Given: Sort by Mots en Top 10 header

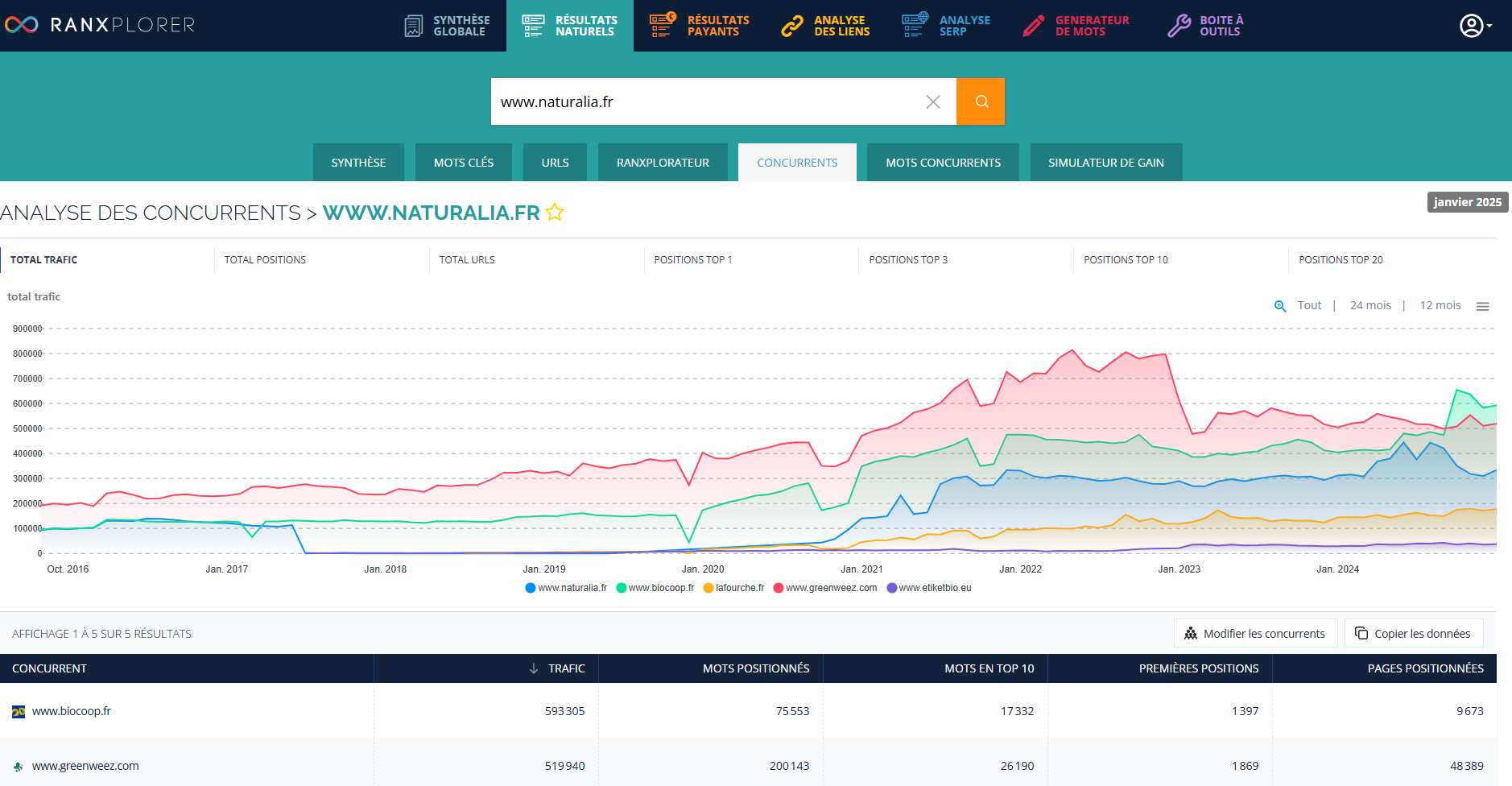Looking at the screenshot, I should tap(936, 668).
